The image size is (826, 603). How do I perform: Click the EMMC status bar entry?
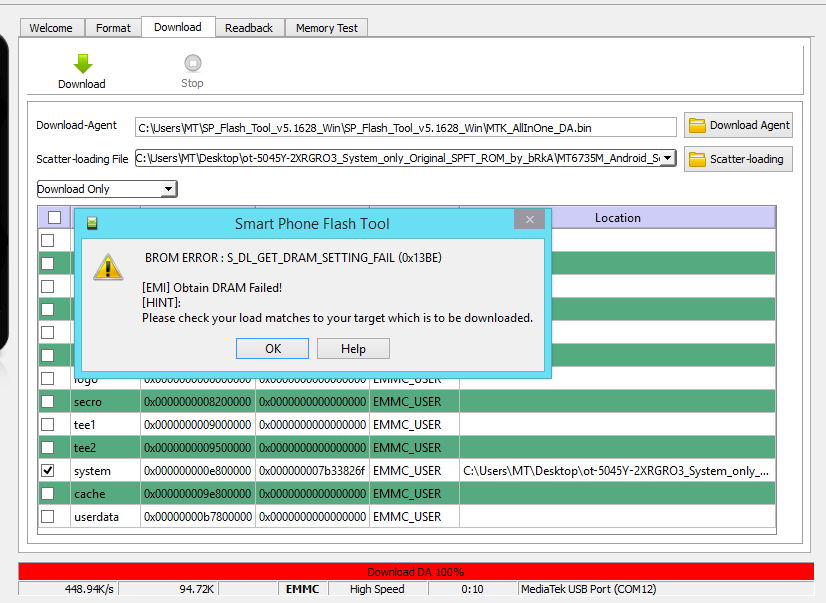(302, 589)
